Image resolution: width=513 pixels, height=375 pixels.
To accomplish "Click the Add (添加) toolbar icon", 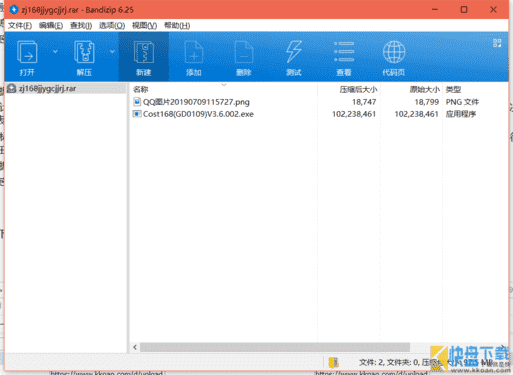I will click(x=194, y=52).
